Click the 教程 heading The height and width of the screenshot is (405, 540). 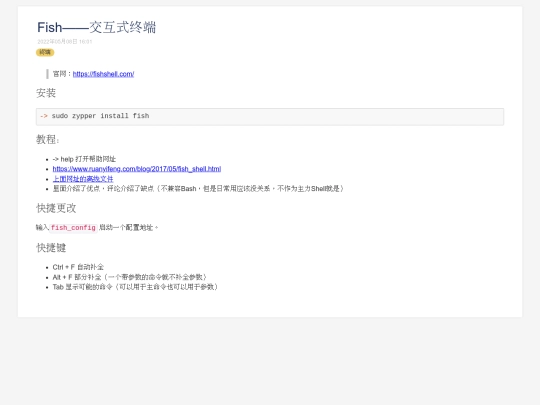48,139
